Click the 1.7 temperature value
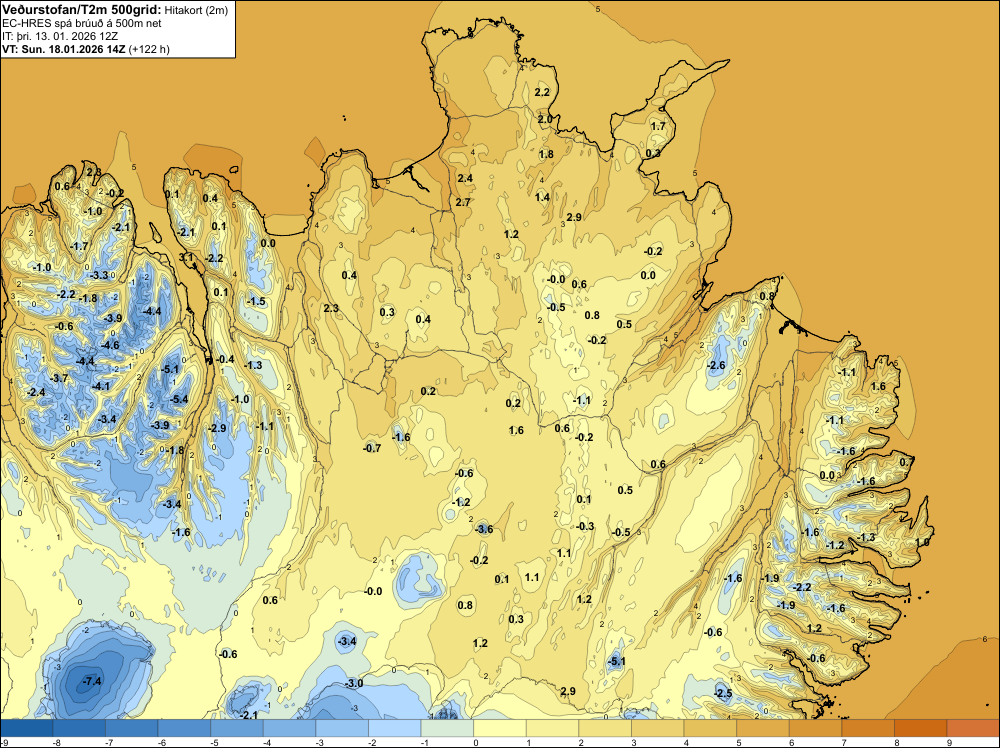 point(658,126)
